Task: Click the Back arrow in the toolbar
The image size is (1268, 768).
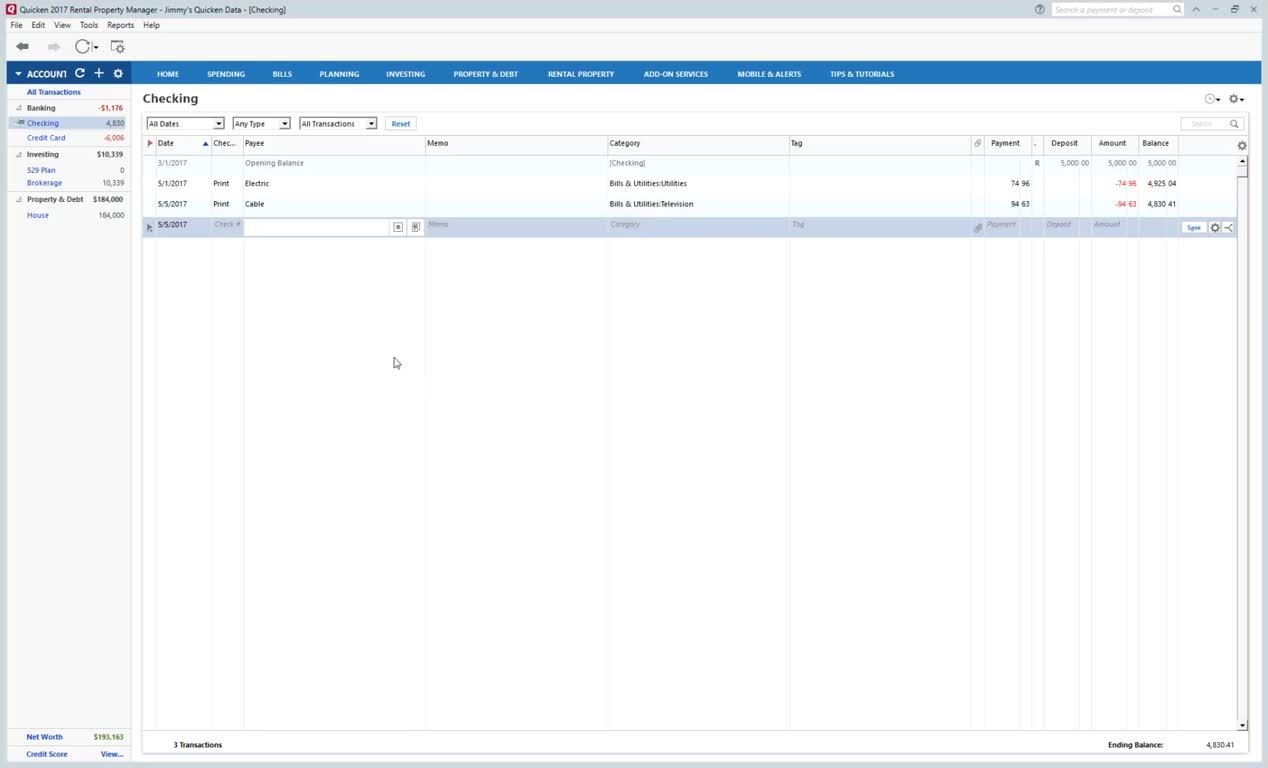Action: [22, 47]
